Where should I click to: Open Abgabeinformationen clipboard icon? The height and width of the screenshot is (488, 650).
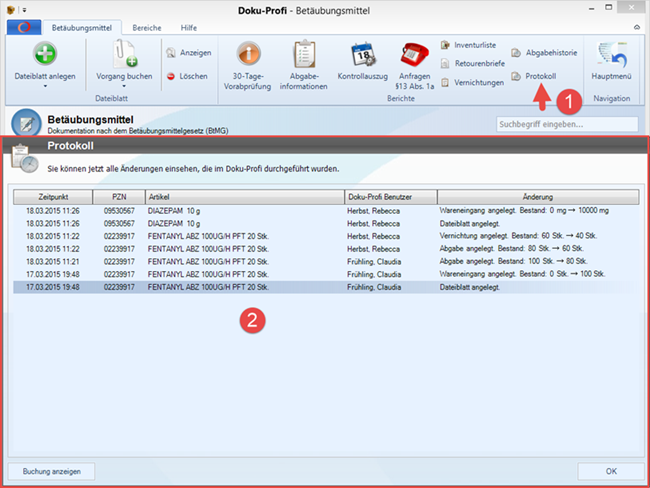[304, 54]
